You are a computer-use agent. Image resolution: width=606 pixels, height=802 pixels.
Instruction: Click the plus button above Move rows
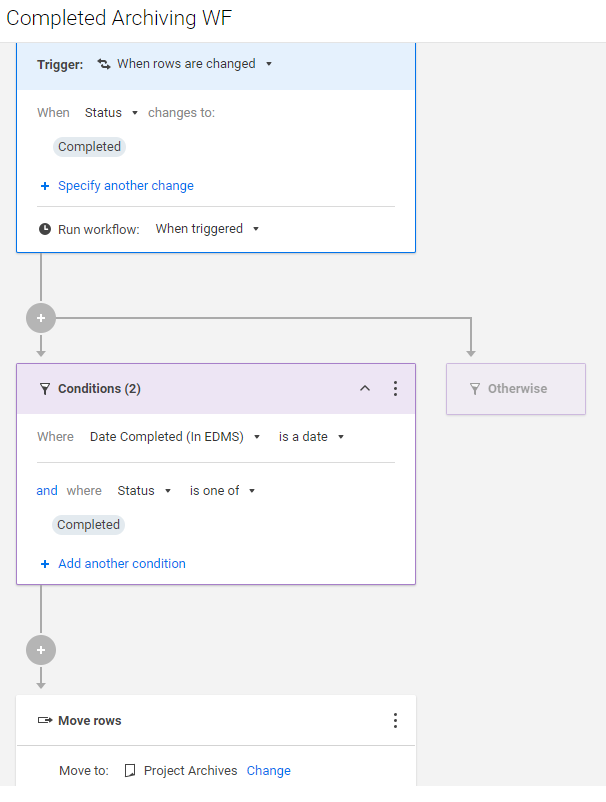41,650
